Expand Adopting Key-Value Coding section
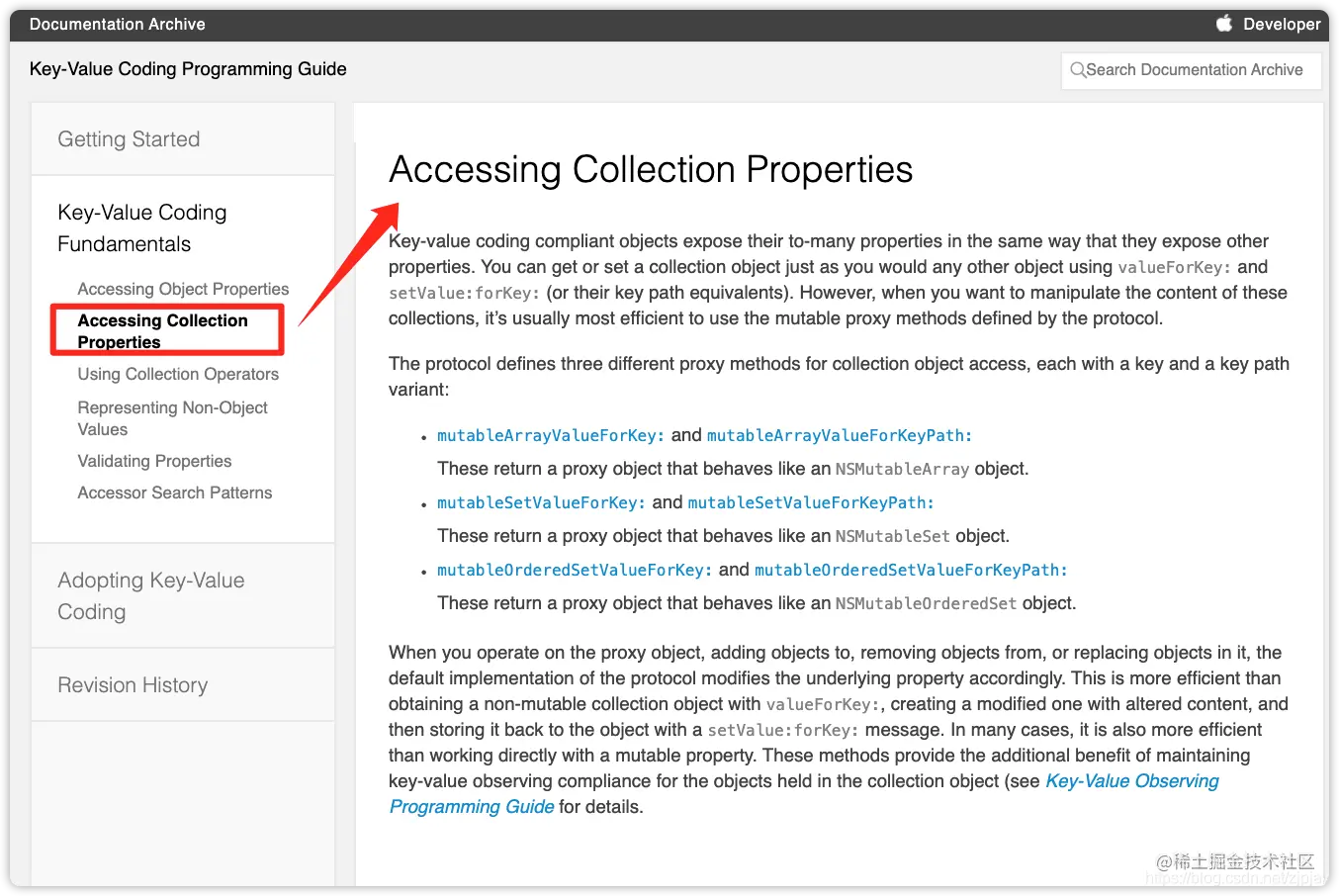Screen dimensions: 1339x896 point(151,596)
